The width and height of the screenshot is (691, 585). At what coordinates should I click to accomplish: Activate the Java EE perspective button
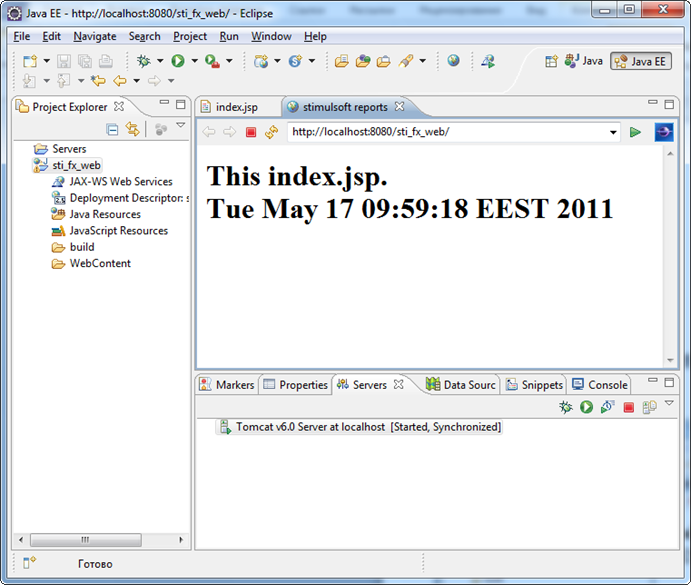tap(641, 61)
